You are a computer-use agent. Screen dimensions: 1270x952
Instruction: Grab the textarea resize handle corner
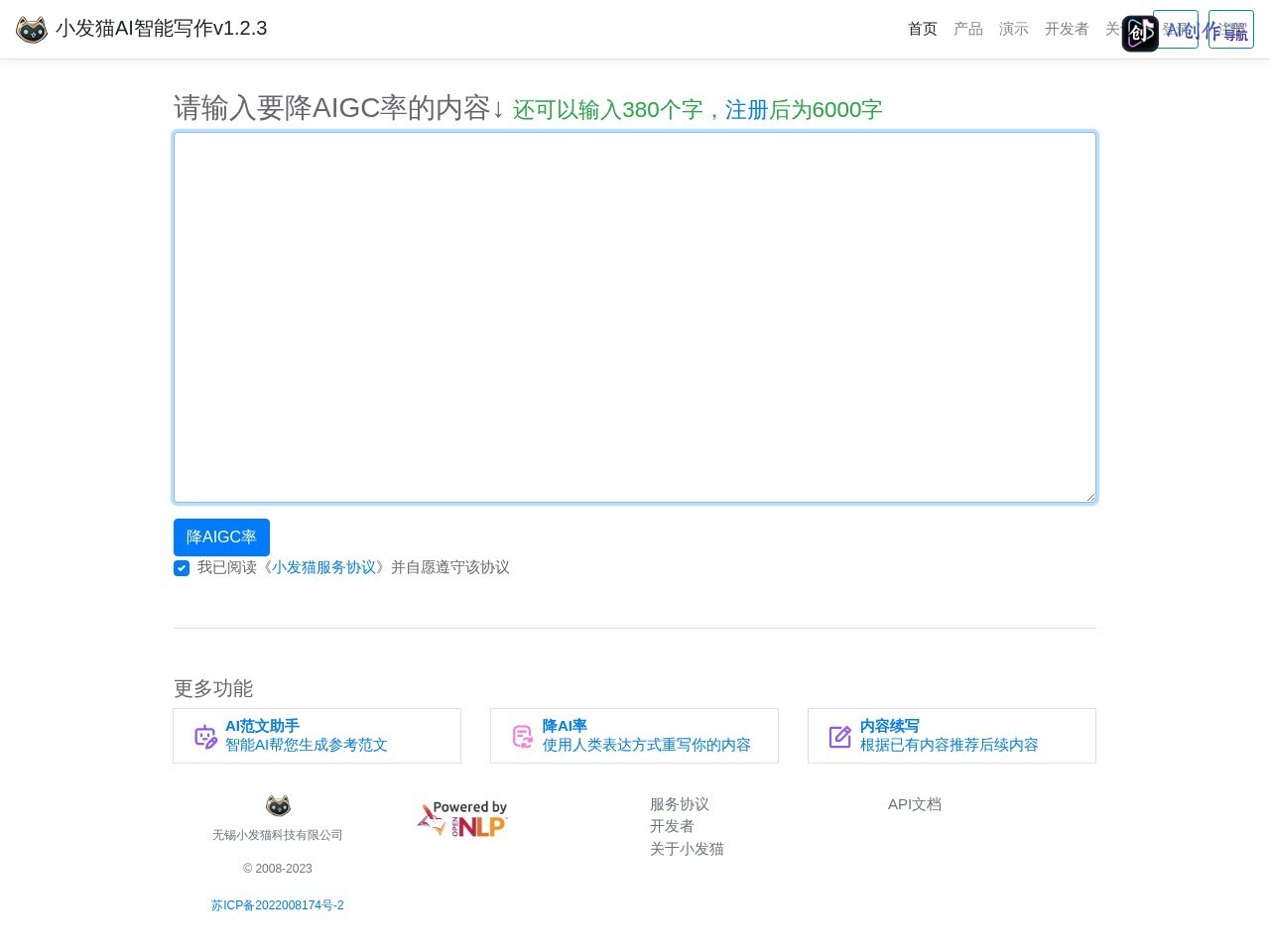pos(1090,497)
